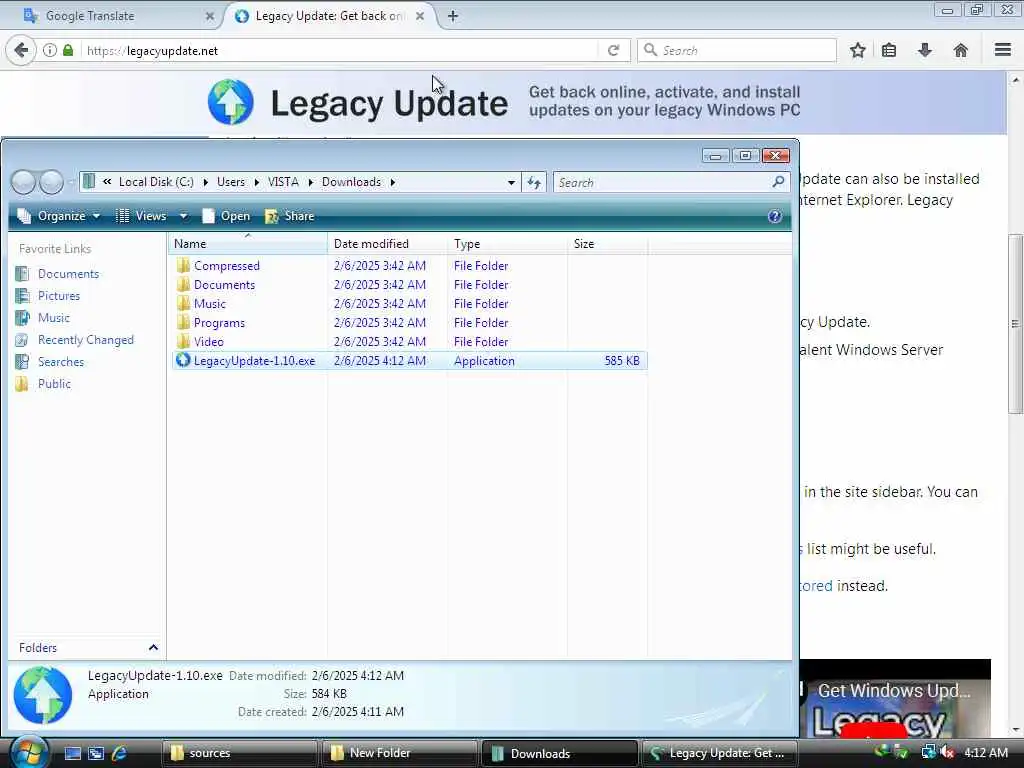Go to Firefox home page
Image resolution: width=1024 pixels, height=768 pixels.
pos(960,50)
